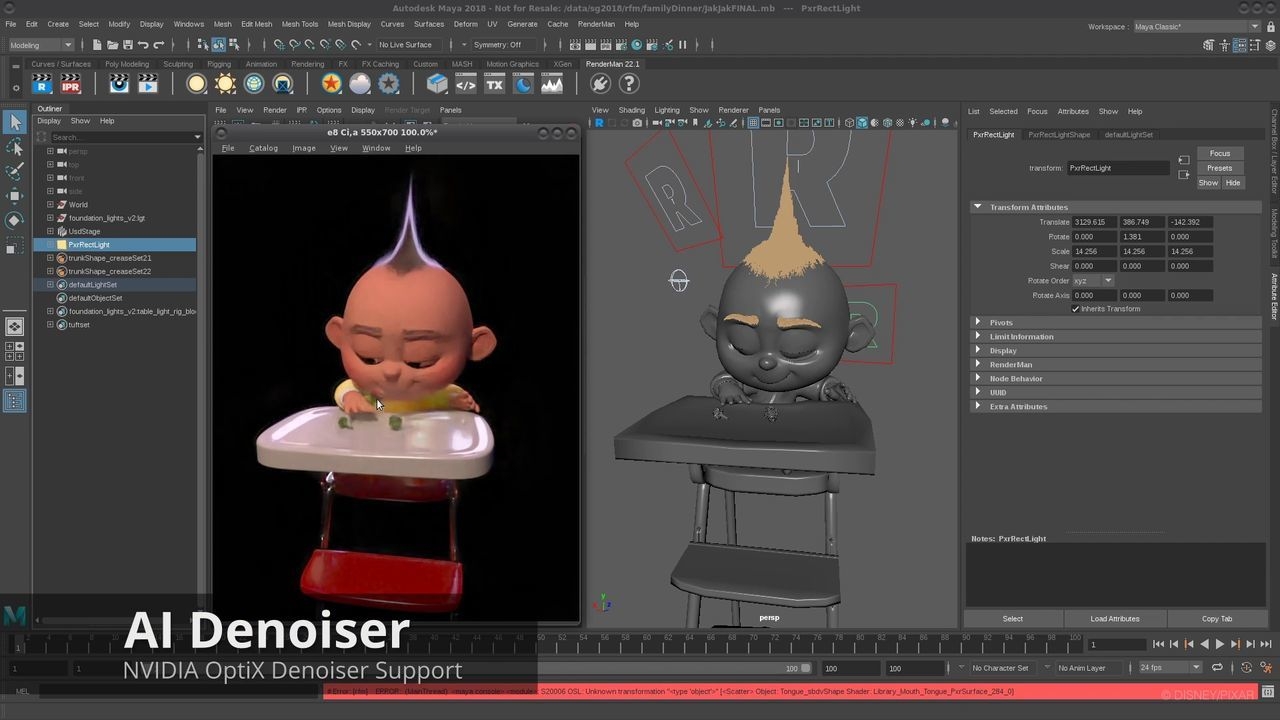Click the cloud volume shelf icon
This screenshot has height=720, width=1280.
(360, 84)
